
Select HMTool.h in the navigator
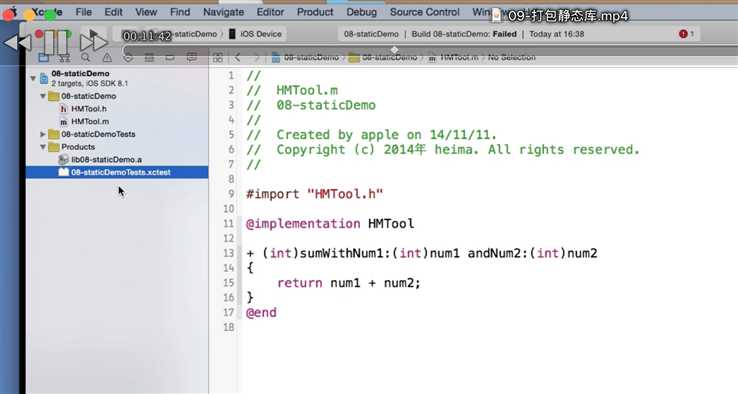[117, 109]
